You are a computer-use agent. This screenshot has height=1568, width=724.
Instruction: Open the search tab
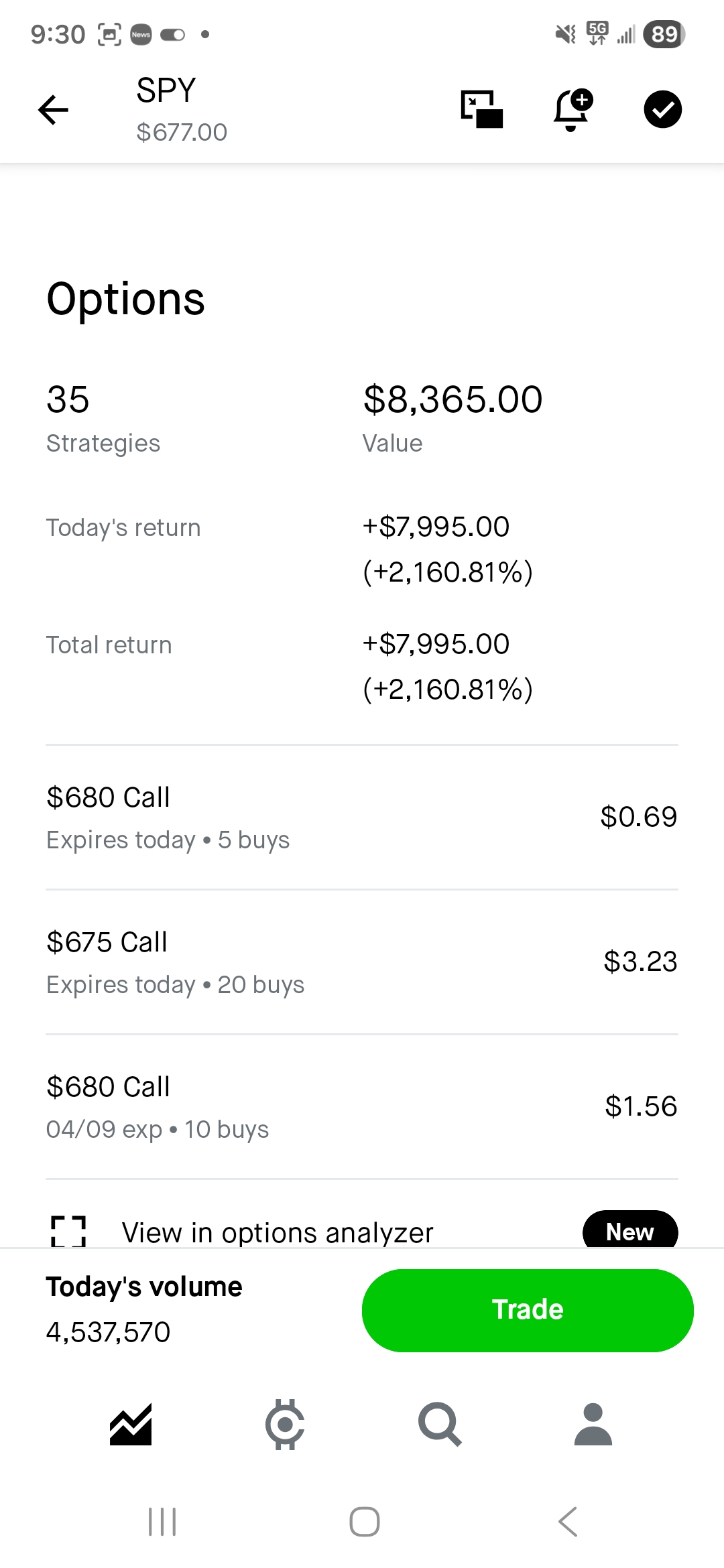pos(439,1424)
